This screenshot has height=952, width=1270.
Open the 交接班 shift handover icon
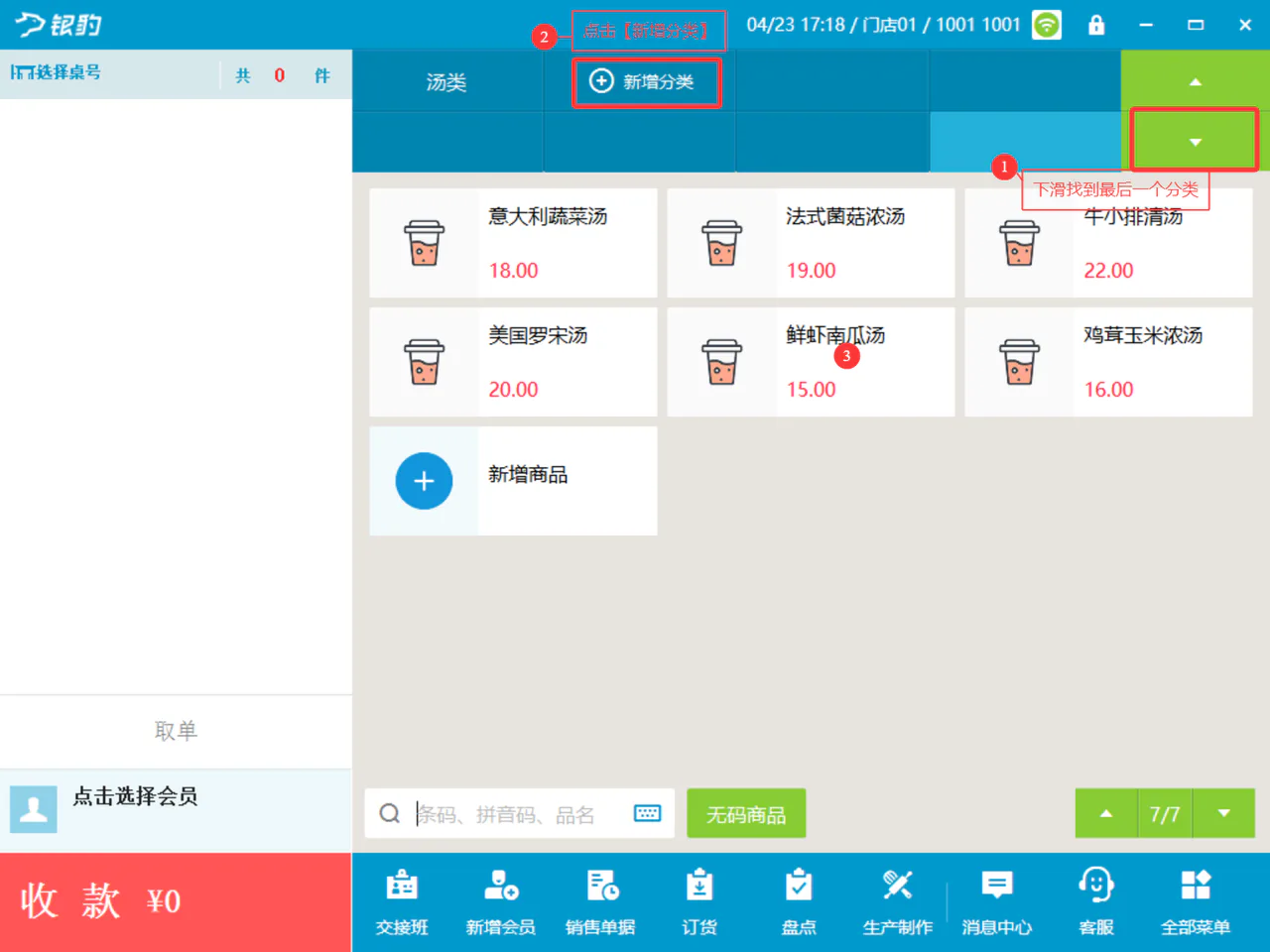(x=402, y=902)
